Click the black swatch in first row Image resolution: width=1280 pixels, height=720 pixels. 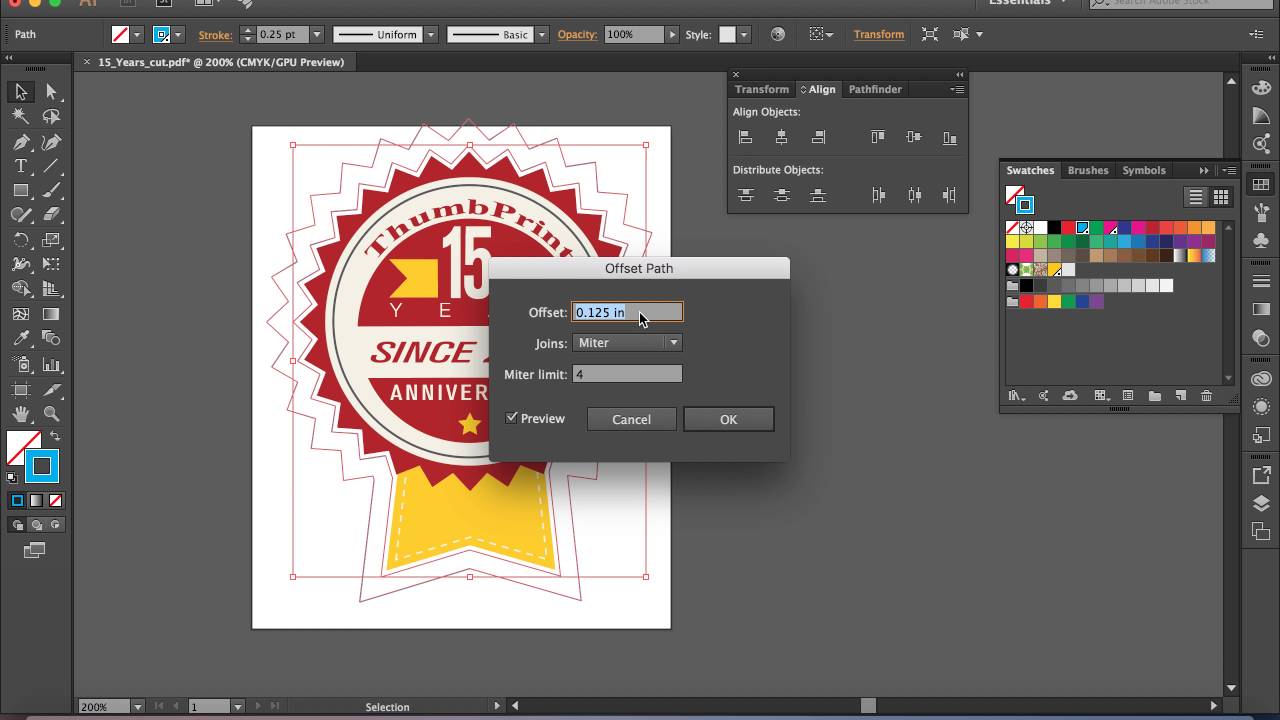click(1054, 228)
